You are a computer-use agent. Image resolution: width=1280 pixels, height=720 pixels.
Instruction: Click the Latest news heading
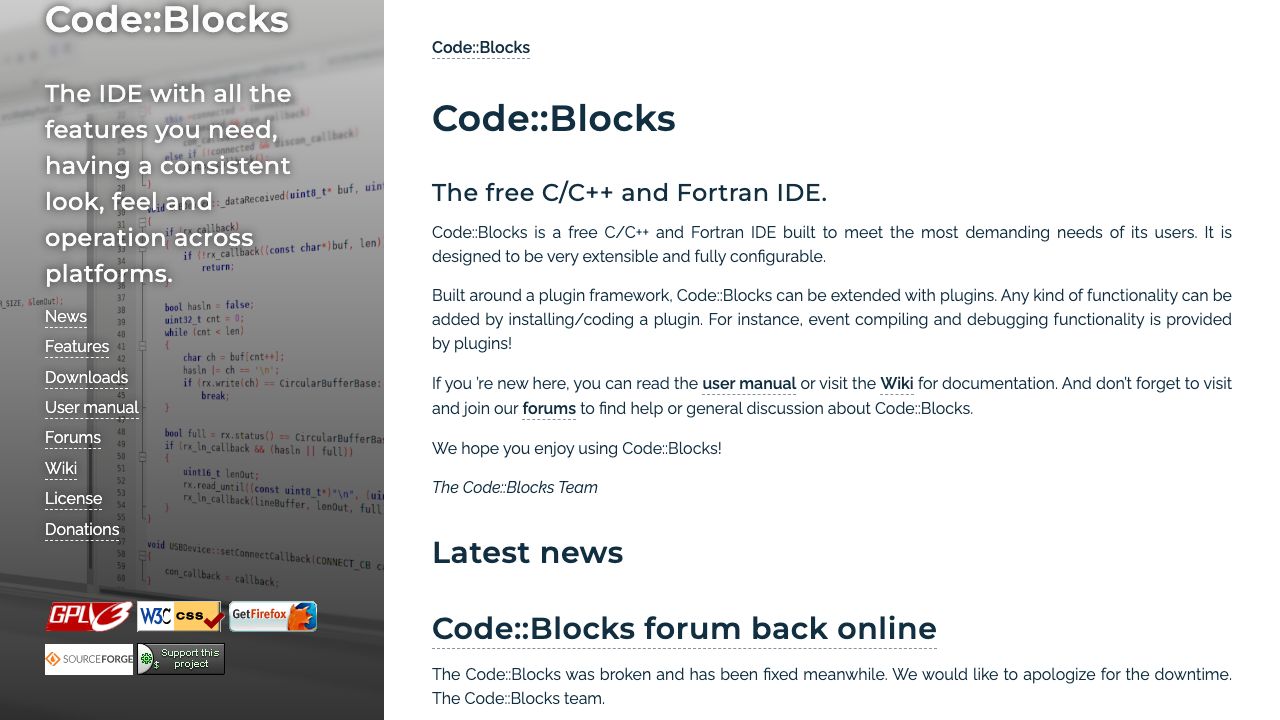(527, 552)
